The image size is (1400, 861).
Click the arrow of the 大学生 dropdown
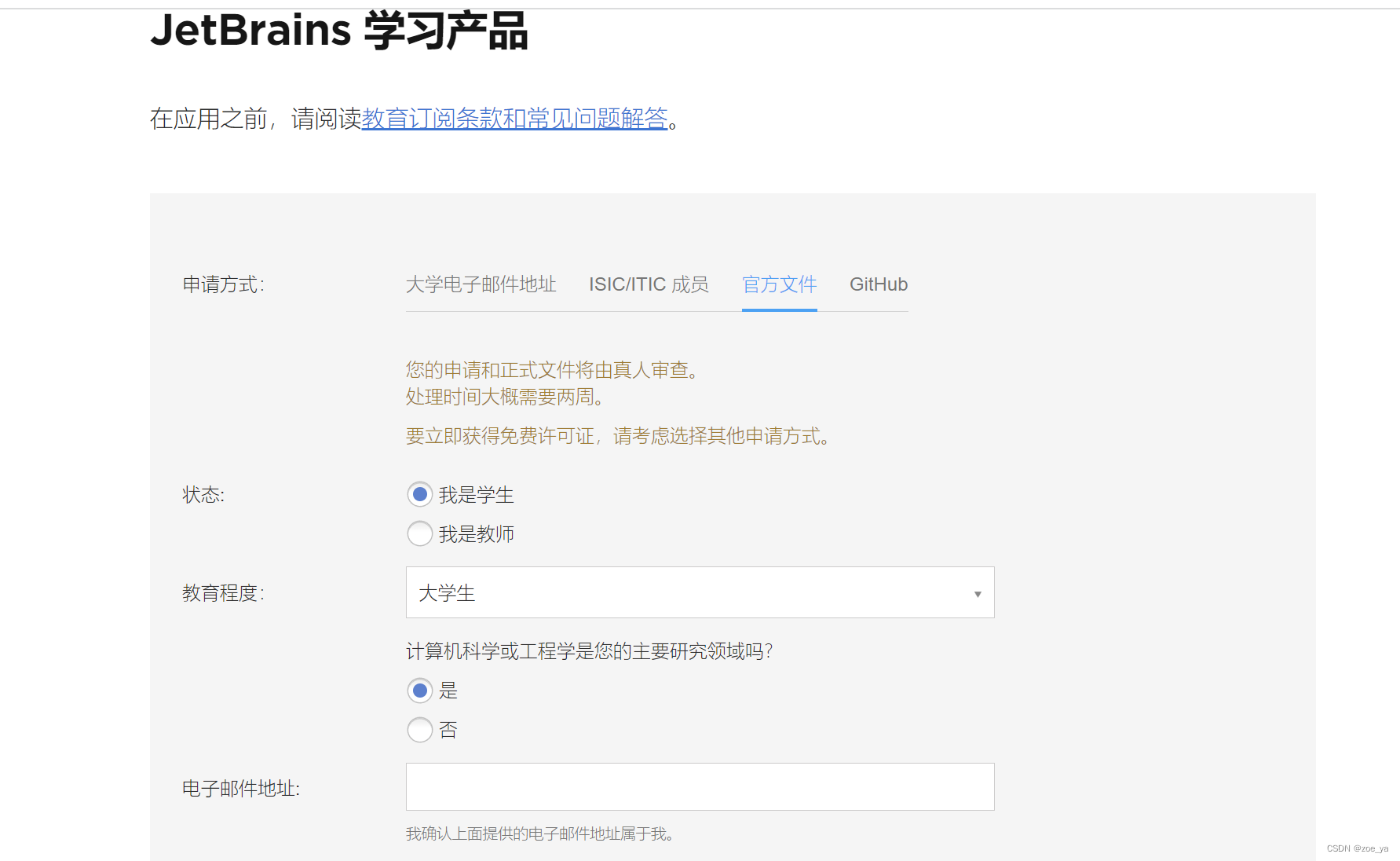tap(978, 594)
